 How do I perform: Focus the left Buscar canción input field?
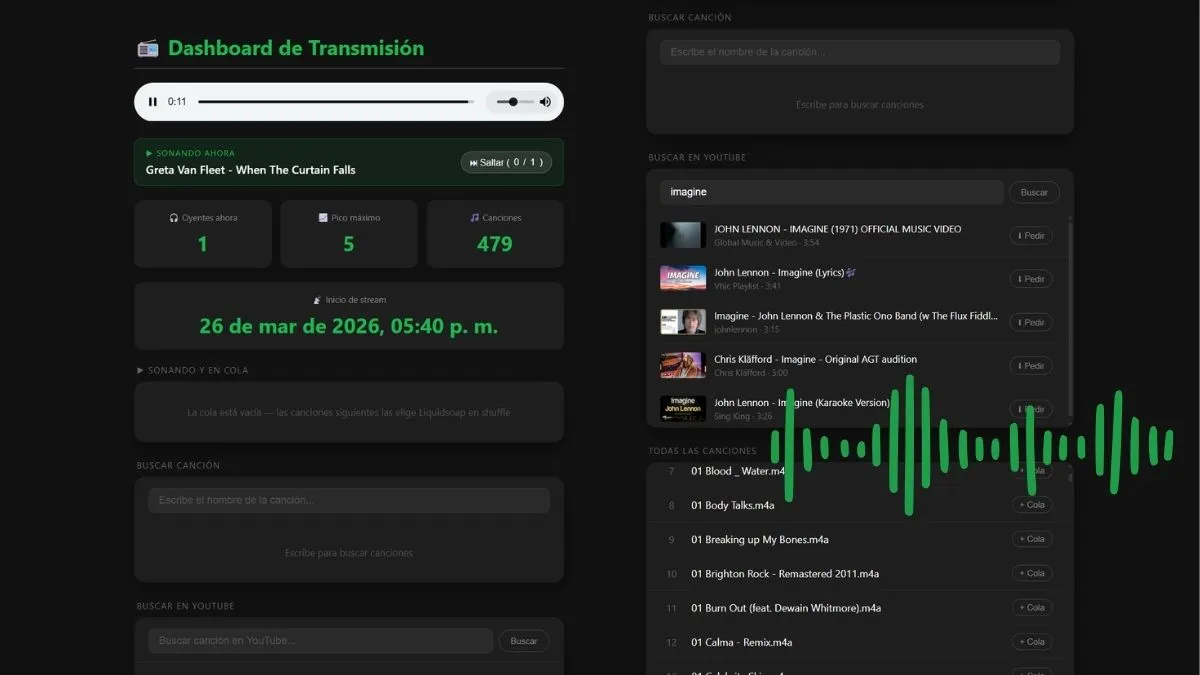tap(349, 500)
